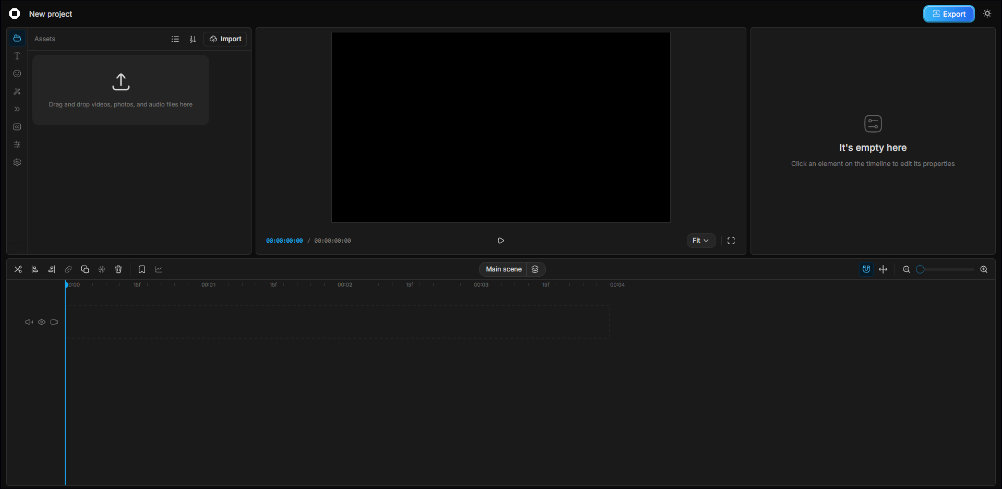Open the scenes layers icon beside Main scene
This screenshot has height=489, width=1002.
(x=536, y=269)
